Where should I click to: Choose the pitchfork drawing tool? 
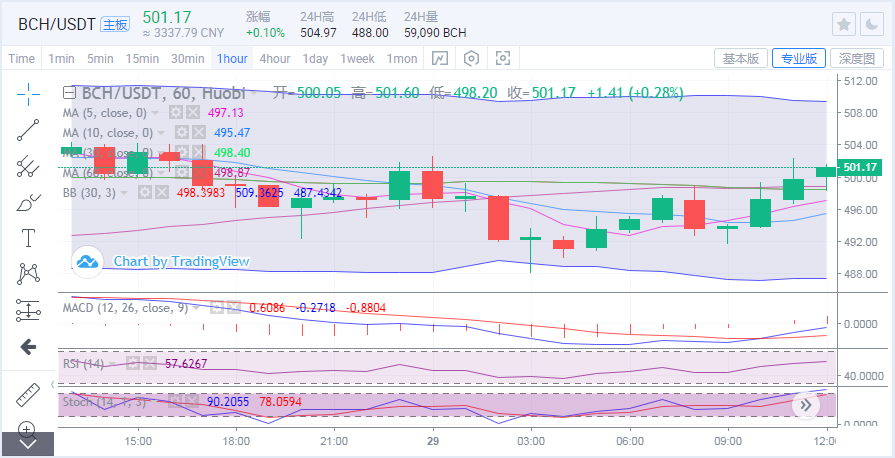click(x=27, y=166)
